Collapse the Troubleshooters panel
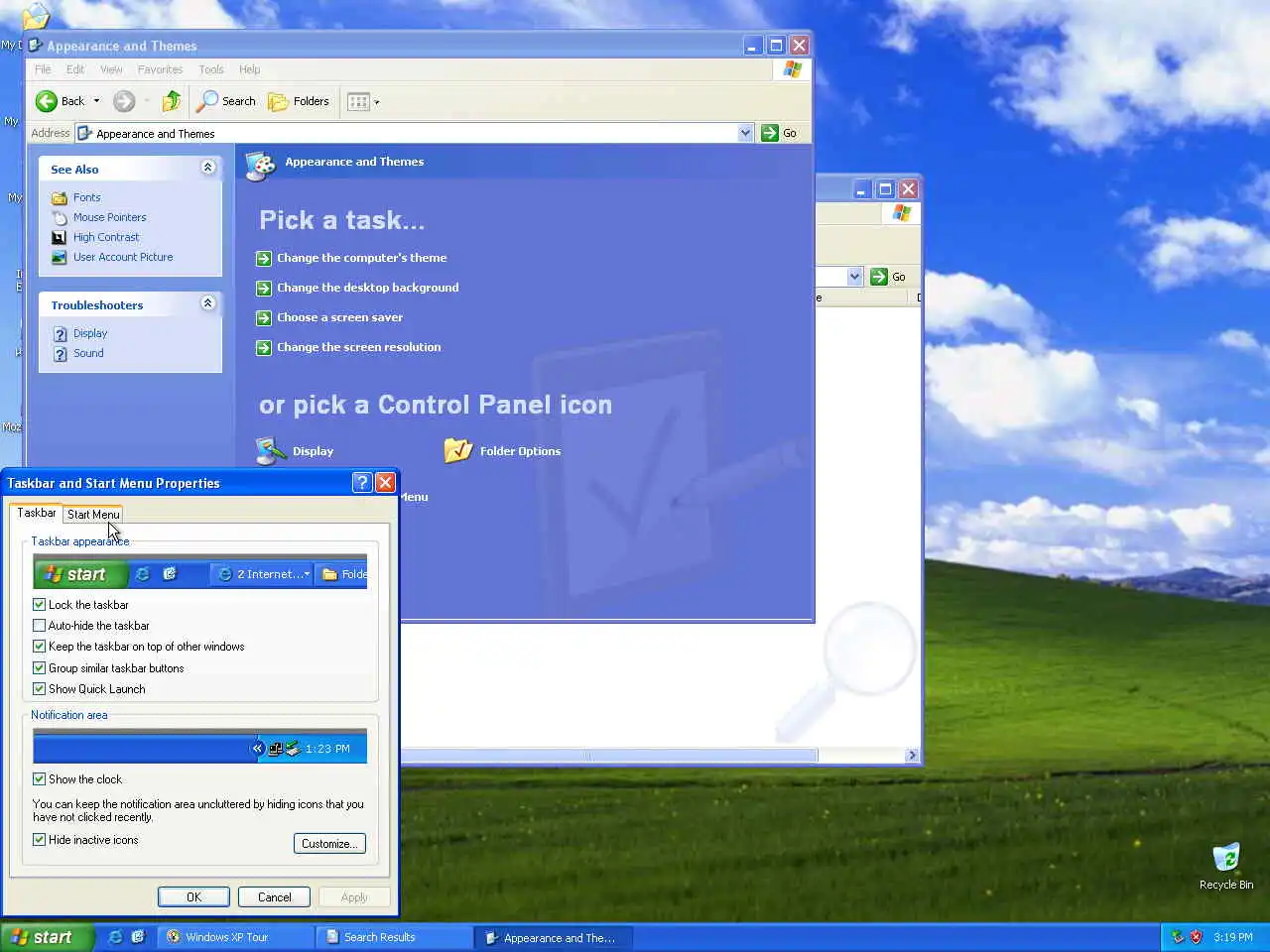Viewport: 1270px width, 952px height. [x=207, y=303]
